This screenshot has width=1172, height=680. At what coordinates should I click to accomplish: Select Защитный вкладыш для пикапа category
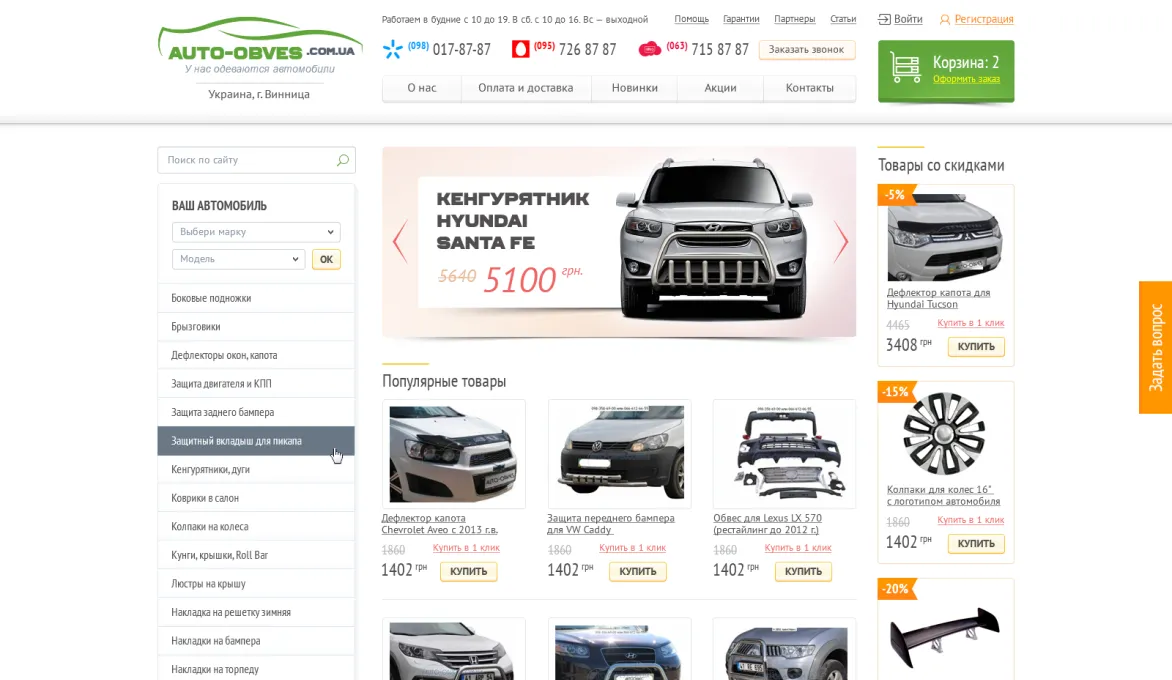click(x=256, y=441)
